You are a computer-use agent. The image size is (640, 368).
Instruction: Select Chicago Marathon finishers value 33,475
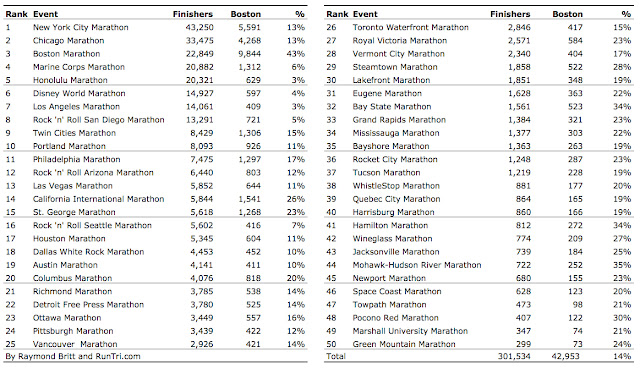tap(200, 41)
